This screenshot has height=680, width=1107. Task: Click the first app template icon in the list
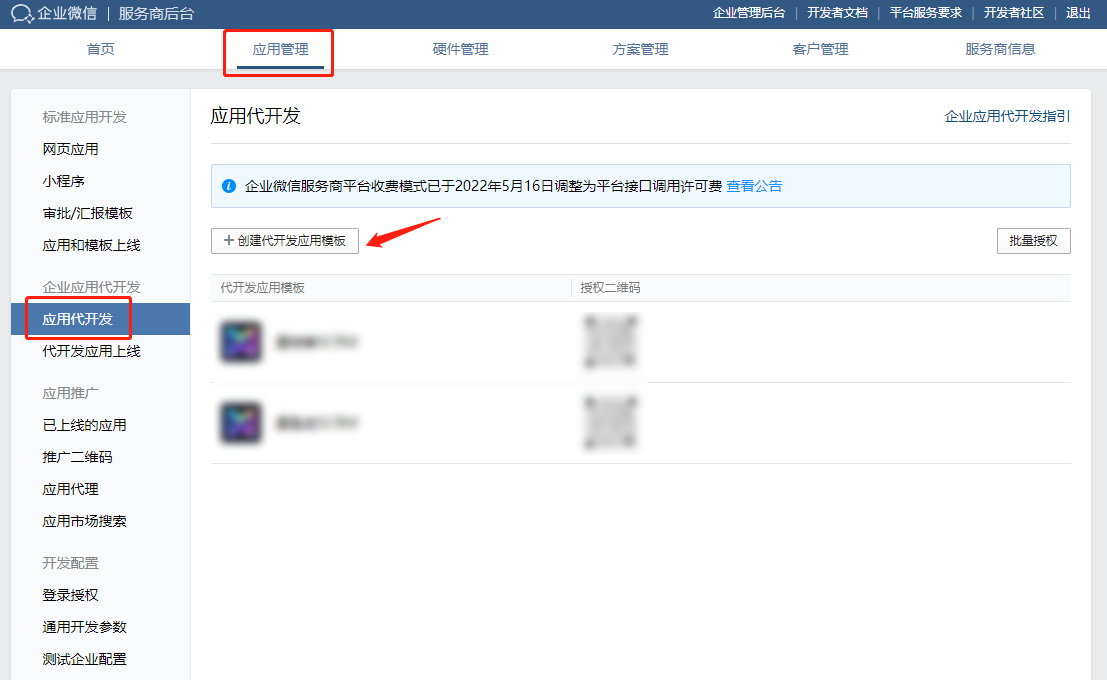[x=240, y=340]
